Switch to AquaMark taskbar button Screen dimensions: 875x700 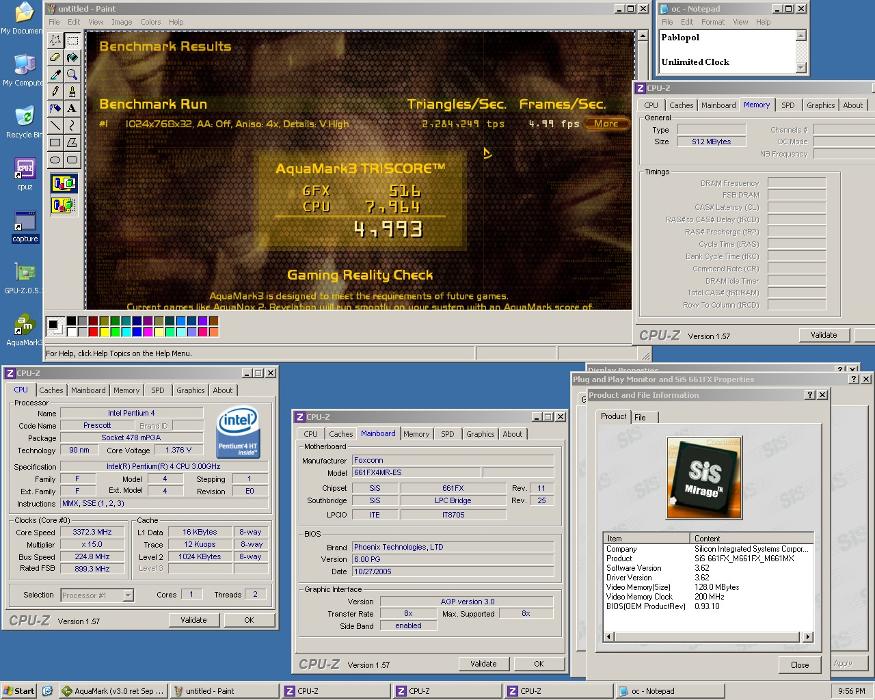113,691
